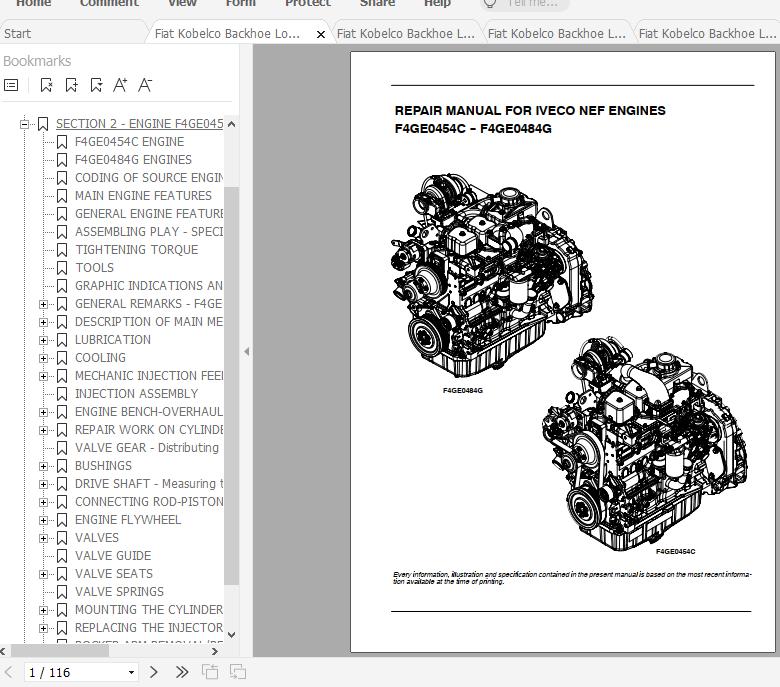
Task: Decrease bookmark font size with A- icon
Action: coord(145,85)
